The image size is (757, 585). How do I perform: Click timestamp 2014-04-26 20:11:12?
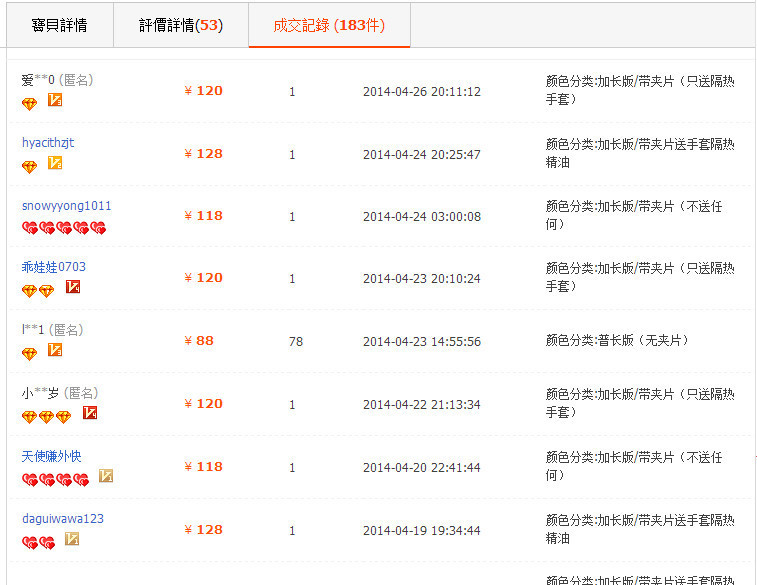tap(422, 92)
